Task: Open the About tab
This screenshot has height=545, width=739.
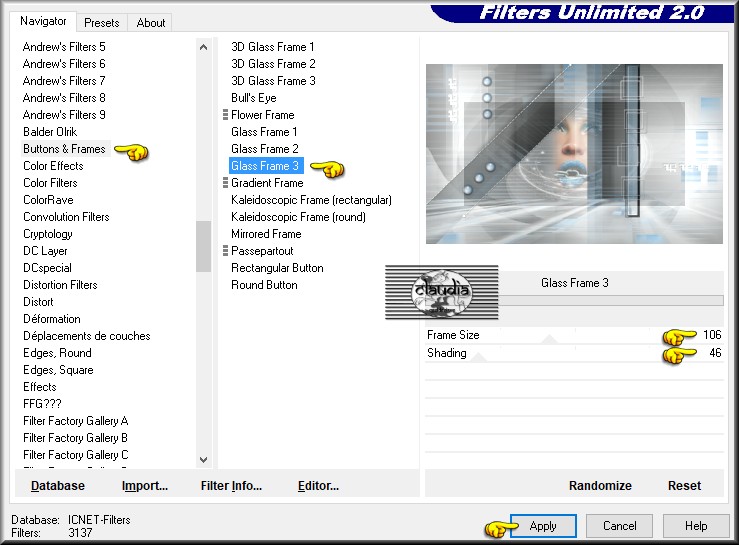Action: pos(151,23)
